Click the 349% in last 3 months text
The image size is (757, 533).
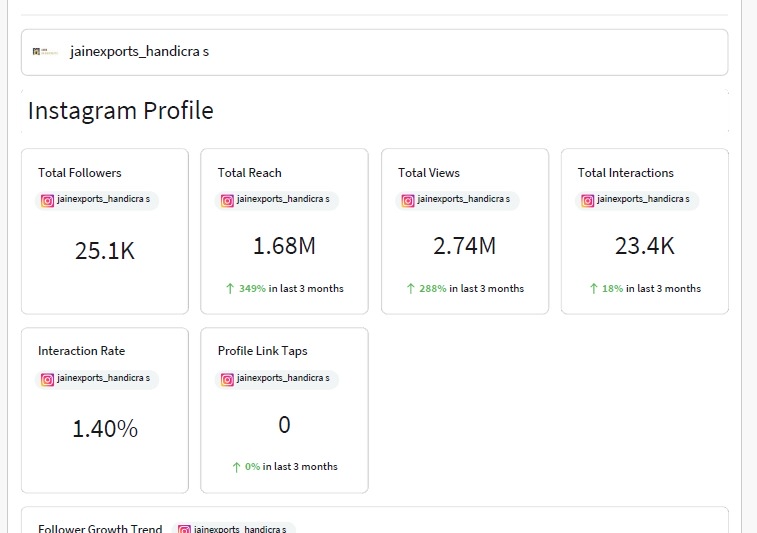click(291, 289)
